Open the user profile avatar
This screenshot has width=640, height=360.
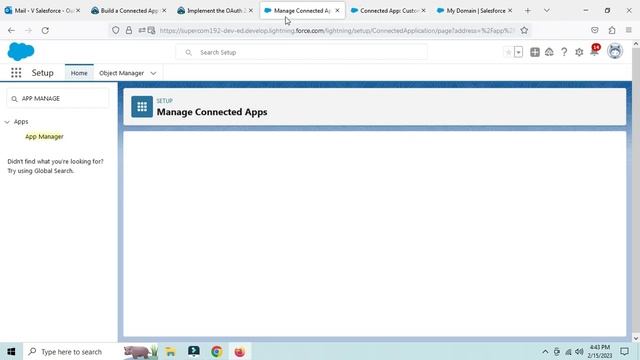[x=615, y=51]
